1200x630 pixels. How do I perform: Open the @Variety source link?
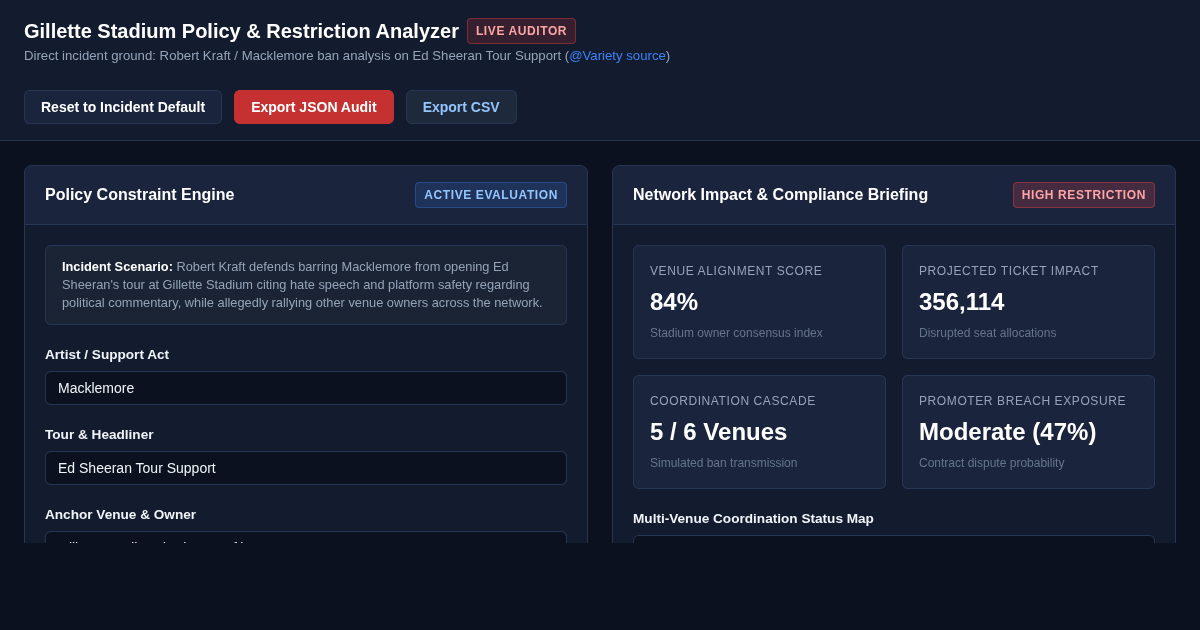click(617, 56)
